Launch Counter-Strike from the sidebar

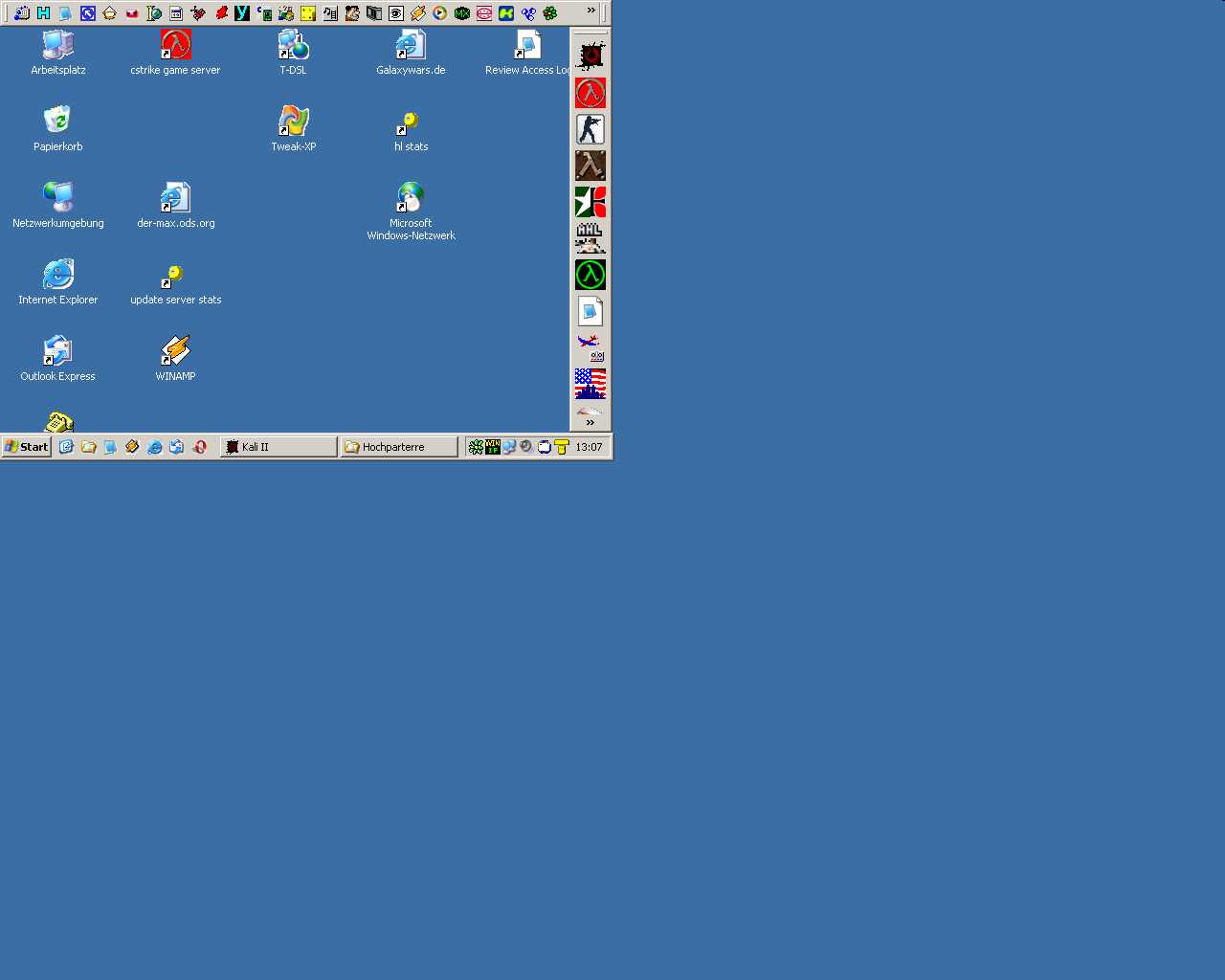tap(590, 128)
